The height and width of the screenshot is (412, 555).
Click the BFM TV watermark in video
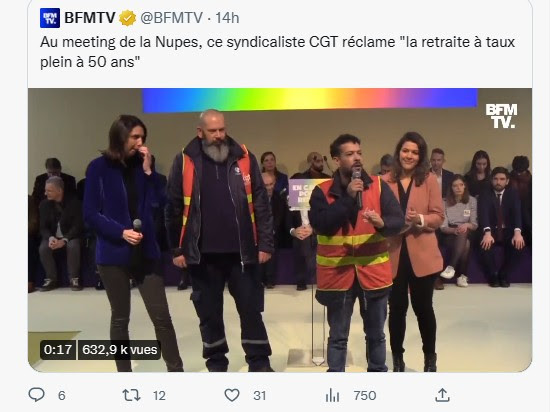click(x=501, y=116)
